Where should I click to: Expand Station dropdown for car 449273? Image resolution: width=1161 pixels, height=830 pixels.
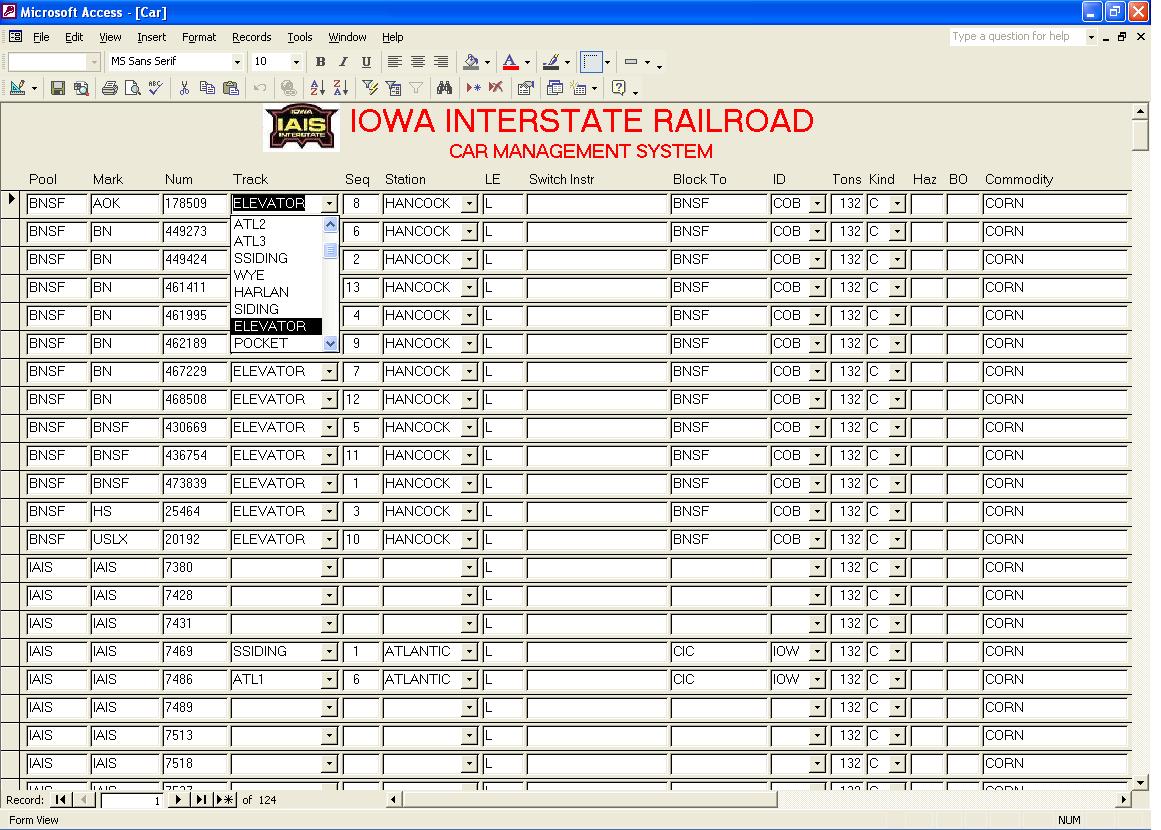point(469,232)
